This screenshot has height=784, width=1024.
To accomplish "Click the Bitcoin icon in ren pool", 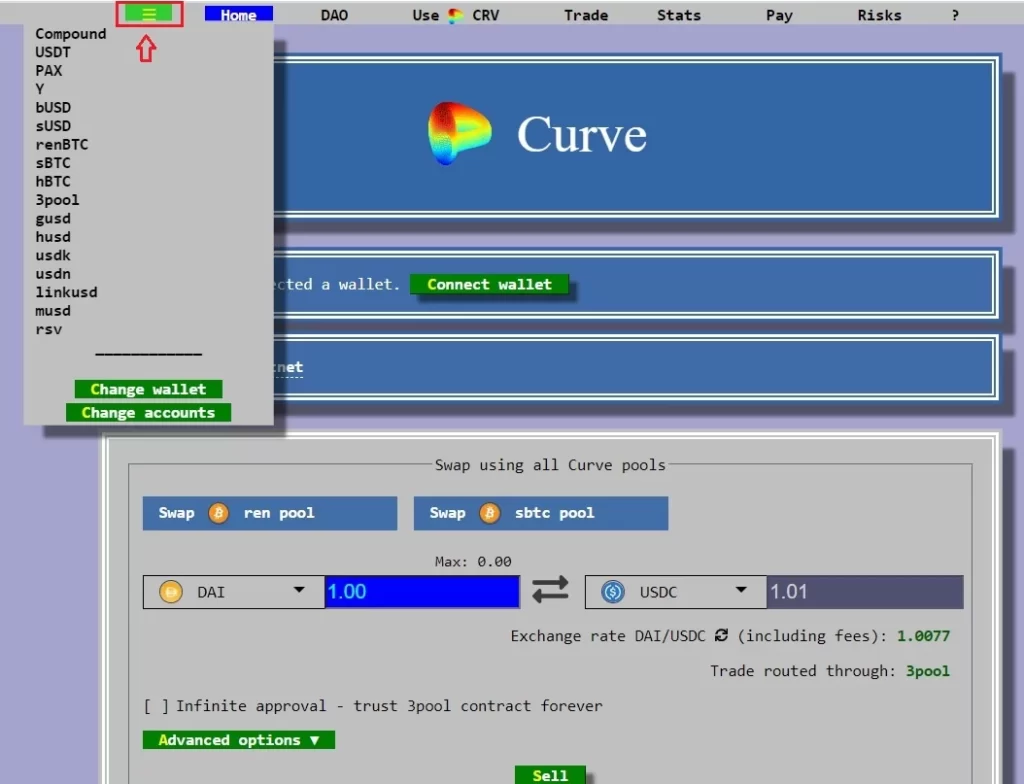I will coord(219,513).
